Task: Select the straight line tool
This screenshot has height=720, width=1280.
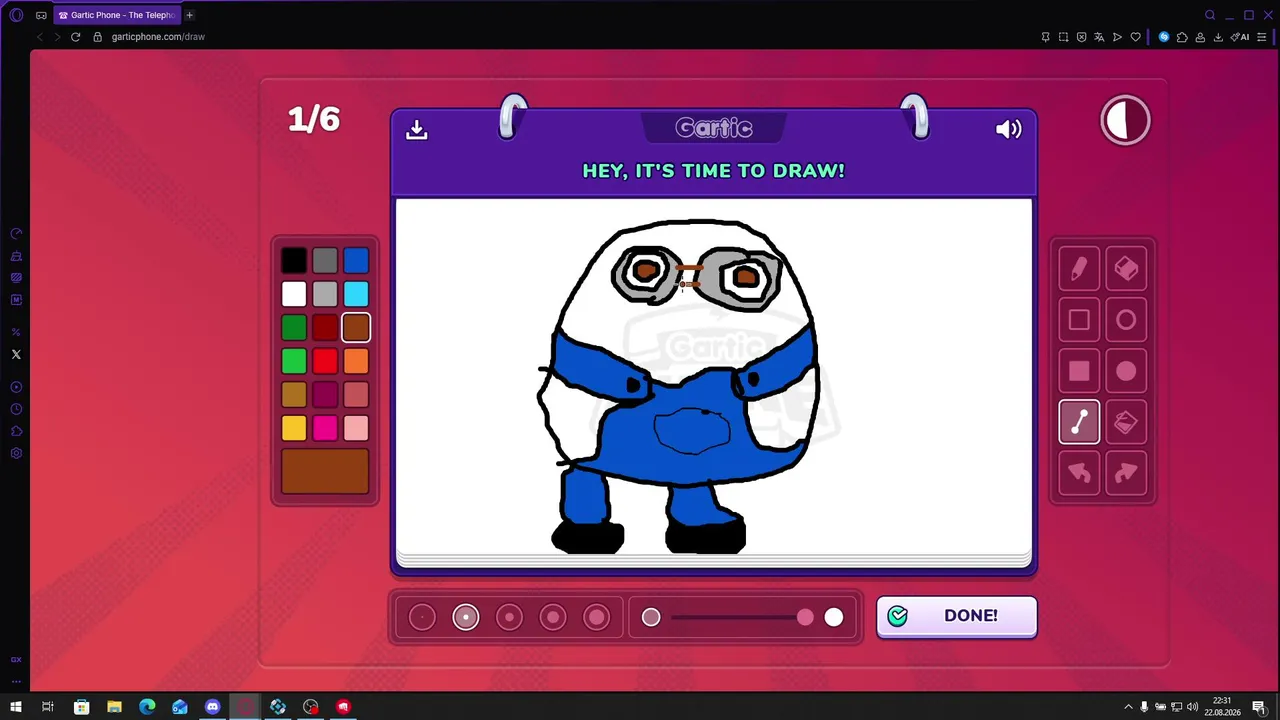Action: [x=1079, y=422]
